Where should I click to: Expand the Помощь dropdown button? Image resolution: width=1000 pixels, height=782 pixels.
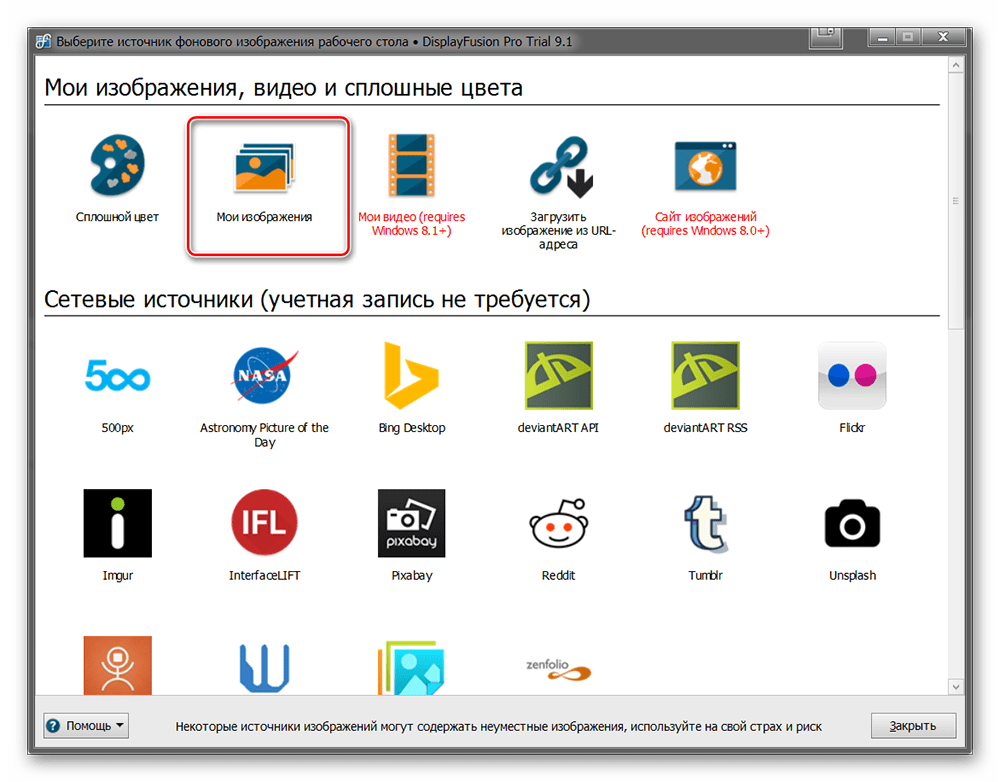[87, 726]
